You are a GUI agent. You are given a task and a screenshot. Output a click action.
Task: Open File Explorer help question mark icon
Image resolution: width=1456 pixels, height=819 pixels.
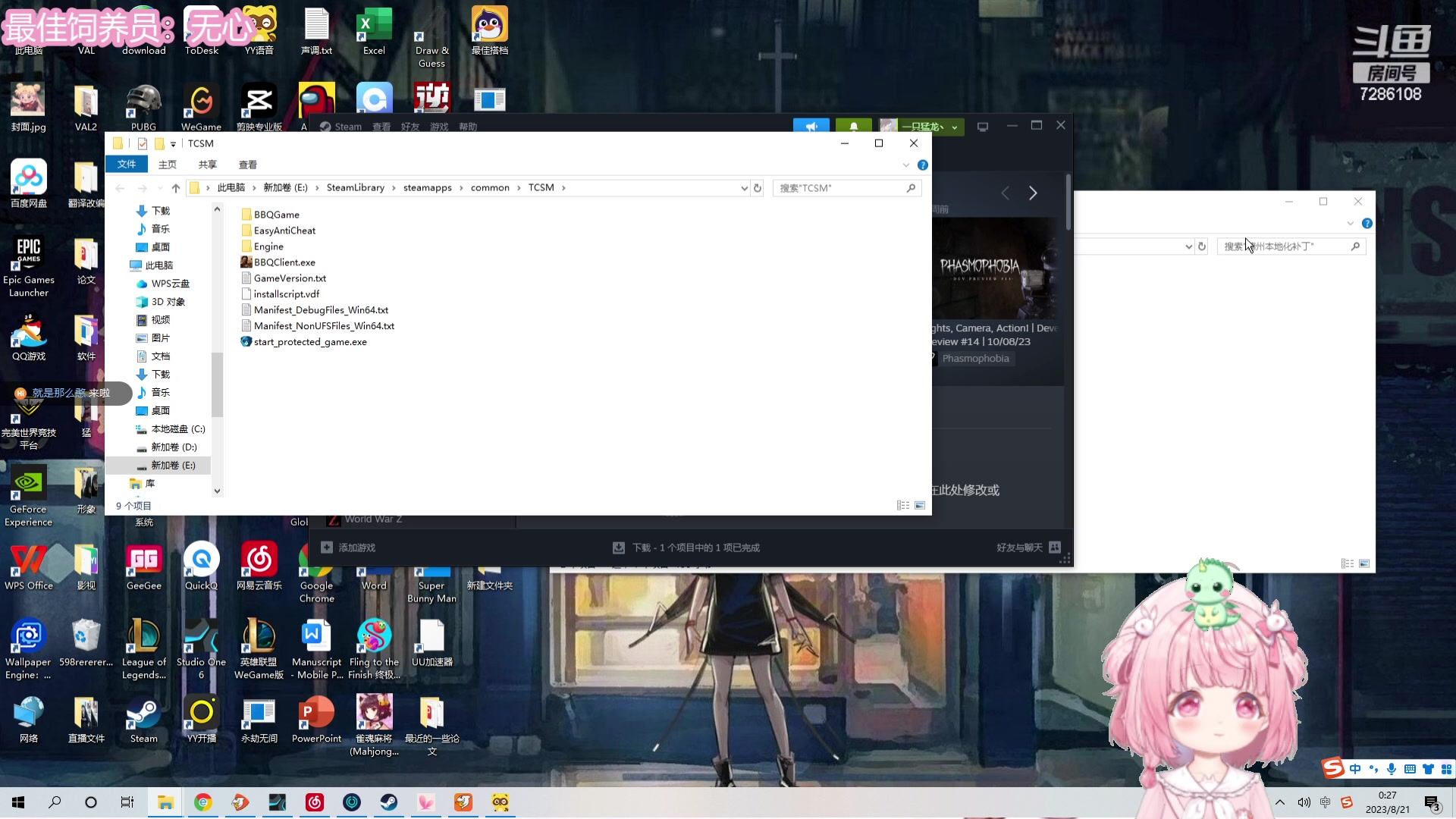(x=922, y=165)
